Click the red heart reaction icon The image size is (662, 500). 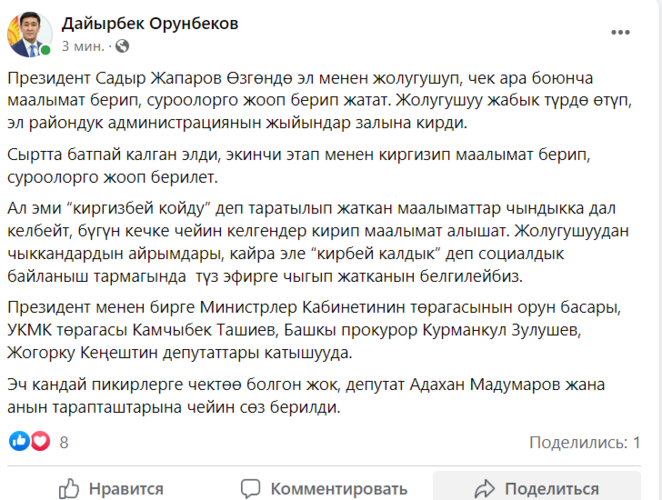pyautogui.click(x=40, y=441)
